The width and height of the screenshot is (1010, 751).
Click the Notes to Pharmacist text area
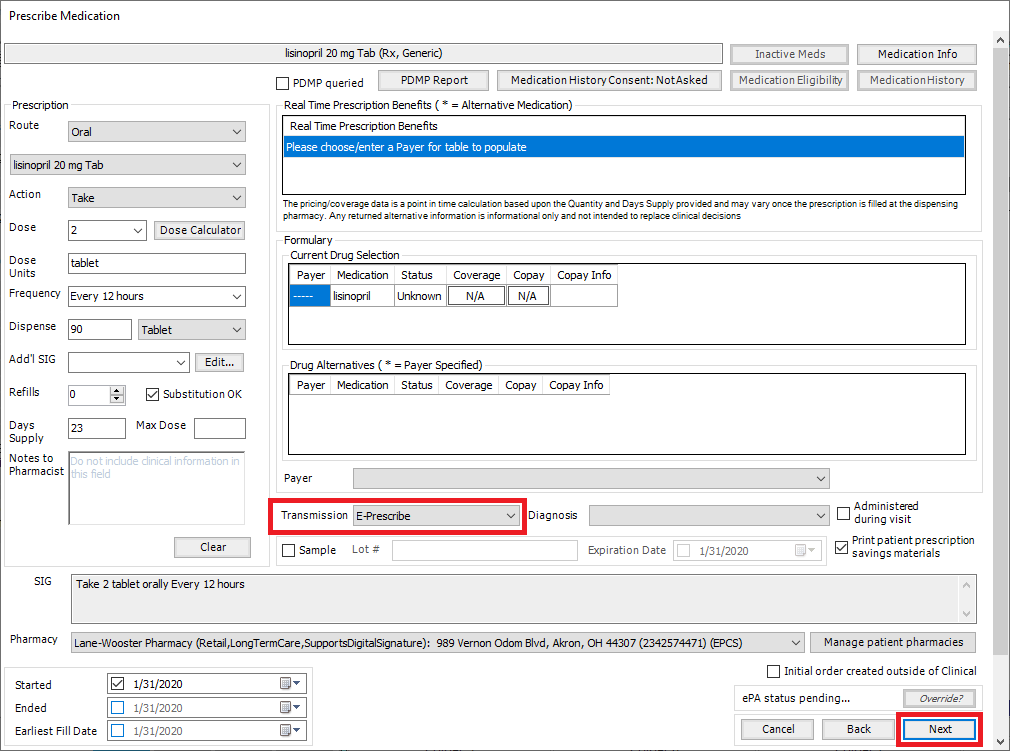(x=157, y=488)
